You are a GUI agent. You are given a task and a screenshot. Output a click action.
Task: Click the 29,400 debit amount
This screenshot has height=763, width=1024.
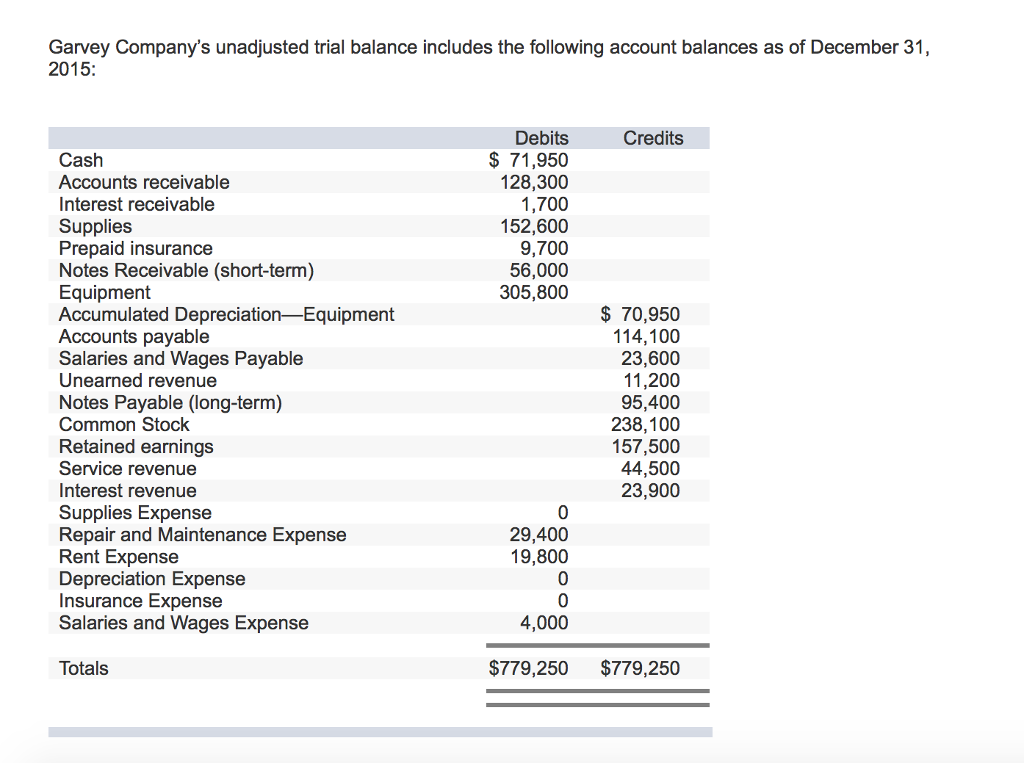click(539, 535)
